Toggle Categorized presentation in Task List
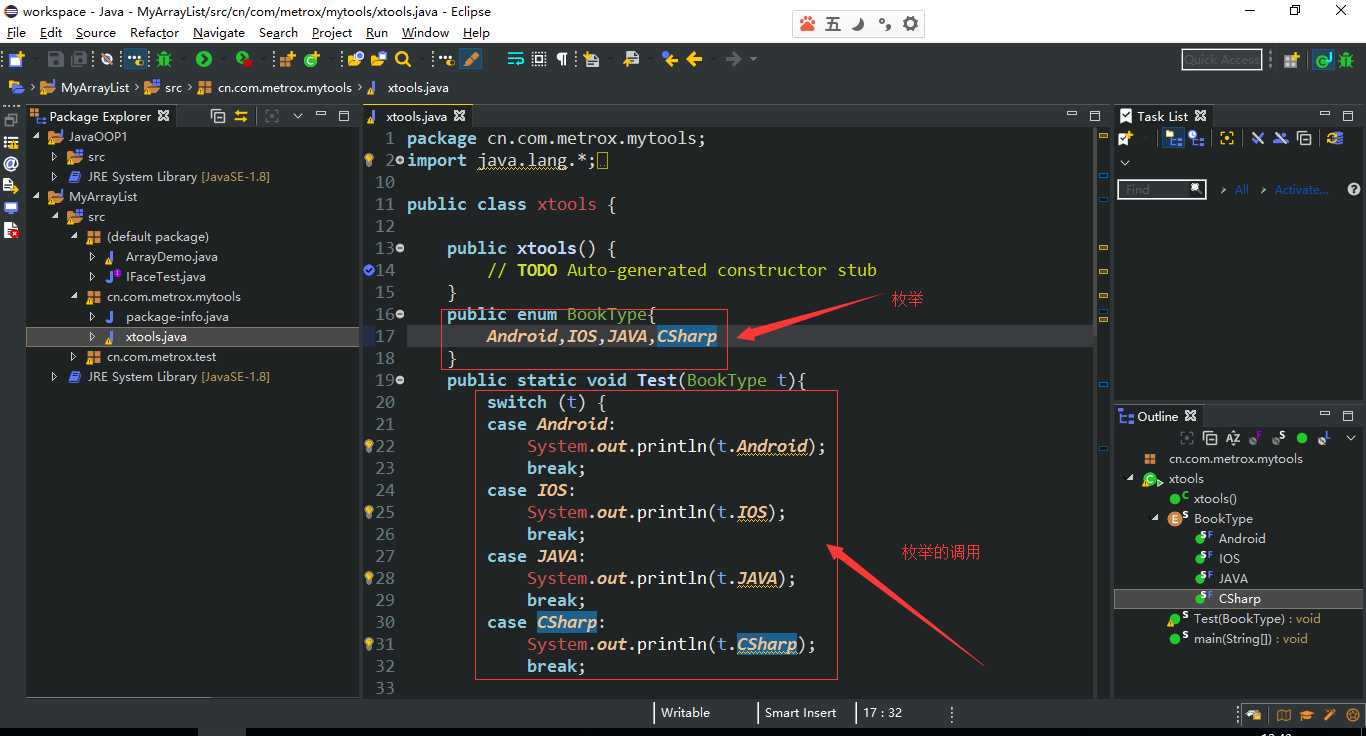This screenshot has width=1366, height=736. [x=1173, y=138]
